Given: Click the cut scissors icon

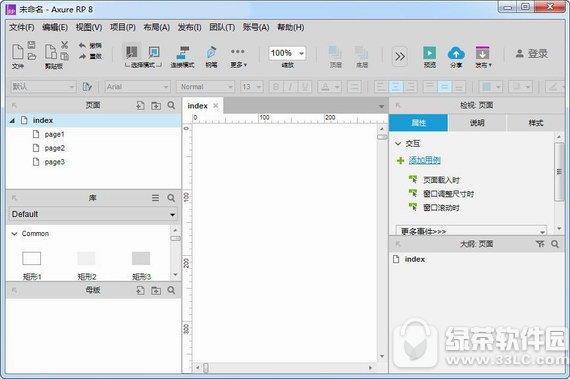Looking at the screenshot, I should pyautogui.click(x=64, y=45).
